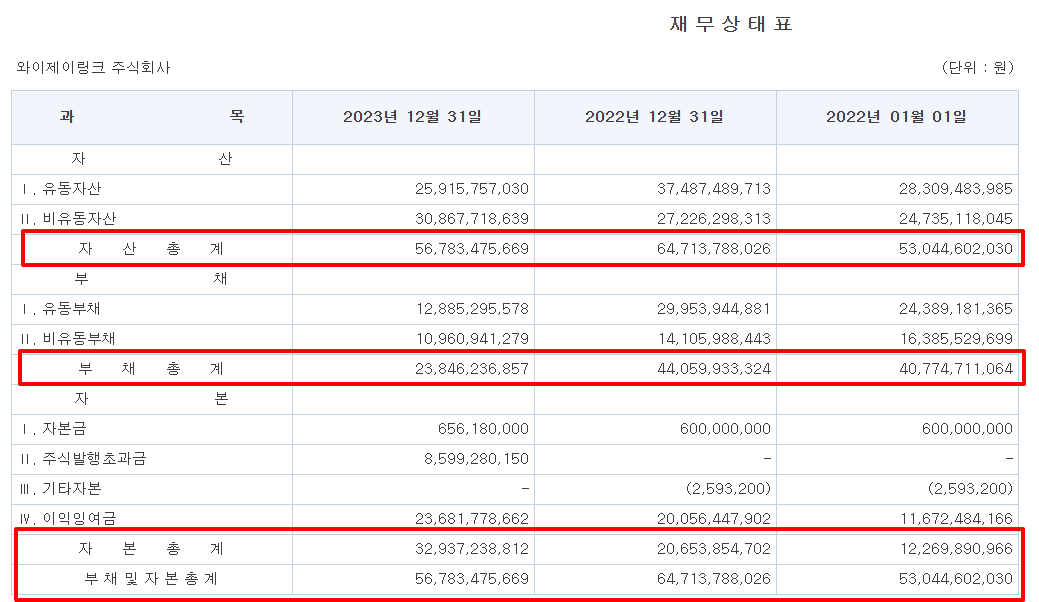The height and width of the screenshot is (602, 1039).
Task: Click the value 28,309,483,985
Action: coord(956,189)
